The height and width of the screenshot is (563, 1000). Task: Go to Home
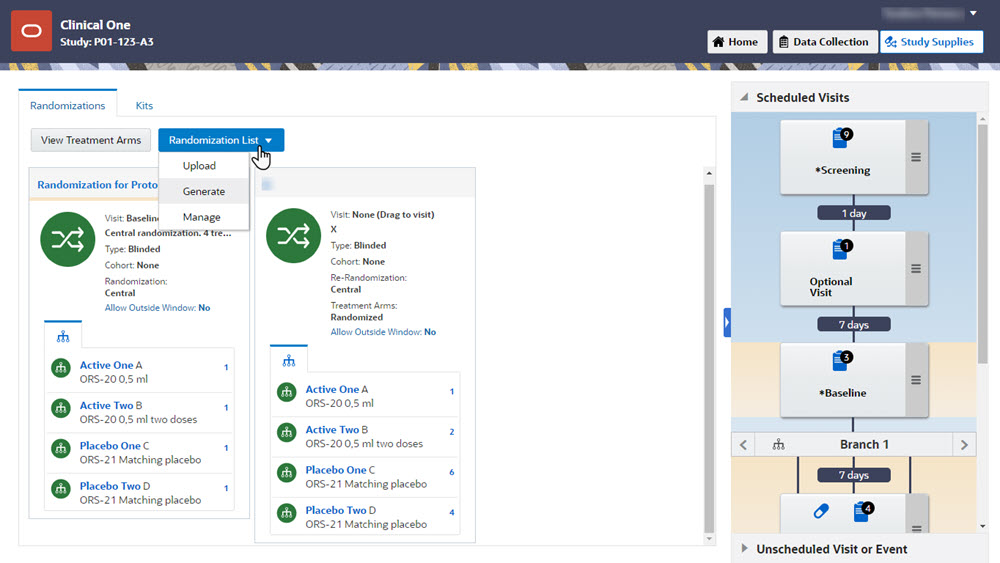coord(737,41)
